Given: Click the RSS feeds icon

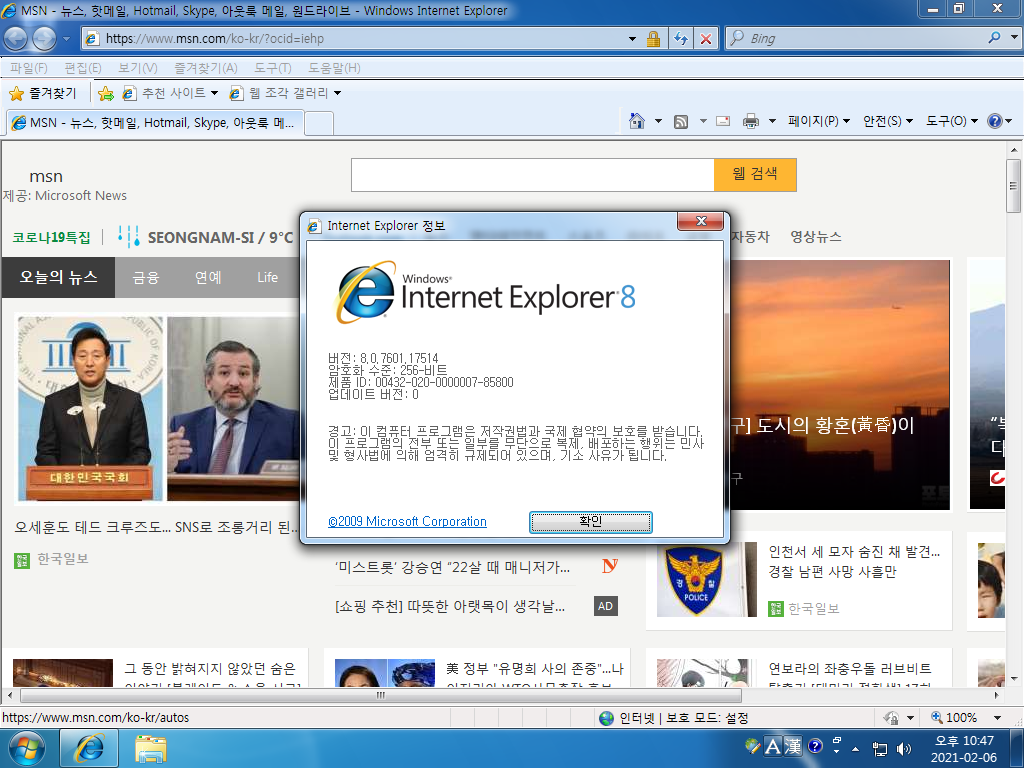Looking at the screenshot, I should 681,121.
